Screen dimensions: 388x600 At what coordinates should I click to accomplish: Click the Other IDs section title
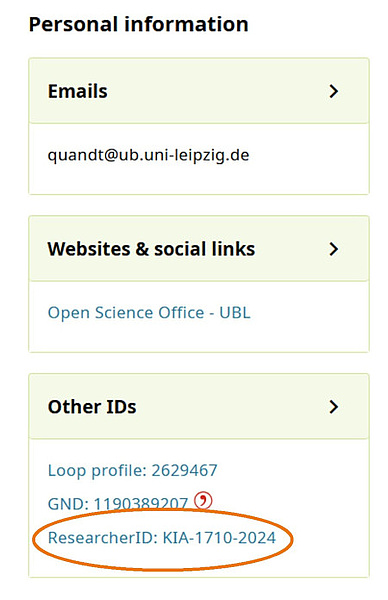[92, 407]
